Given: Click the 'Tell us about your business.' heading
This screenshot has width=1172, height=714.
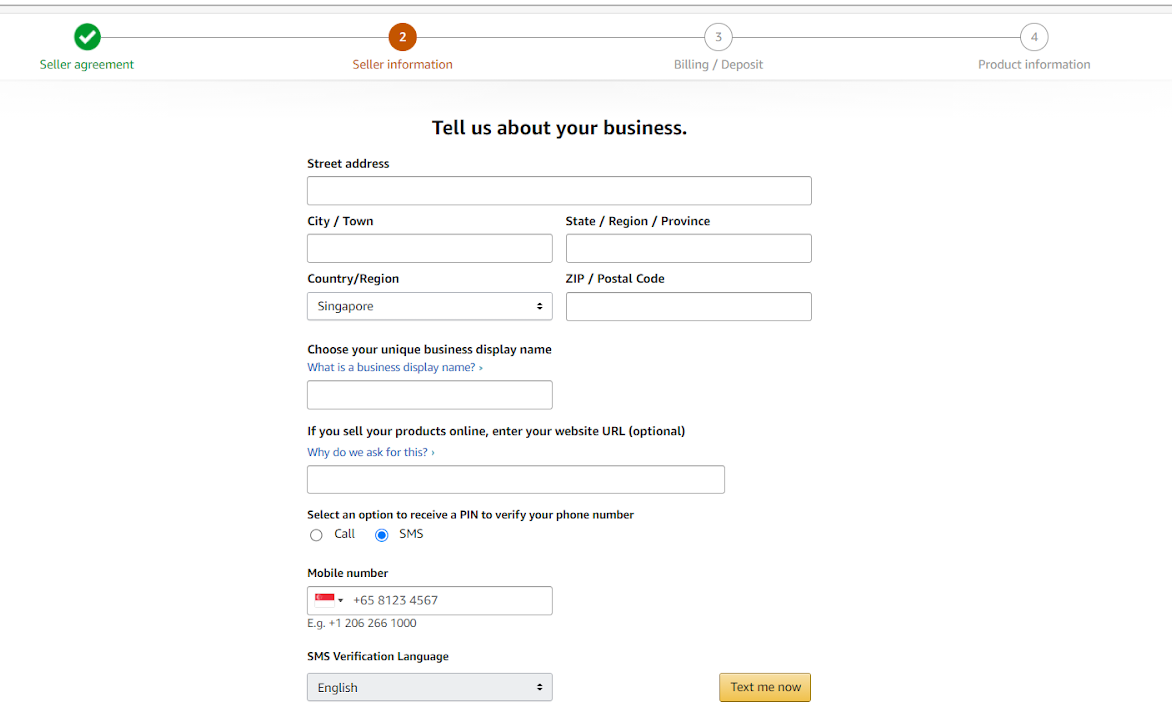Looking at the screenshot, I should 559,128.
